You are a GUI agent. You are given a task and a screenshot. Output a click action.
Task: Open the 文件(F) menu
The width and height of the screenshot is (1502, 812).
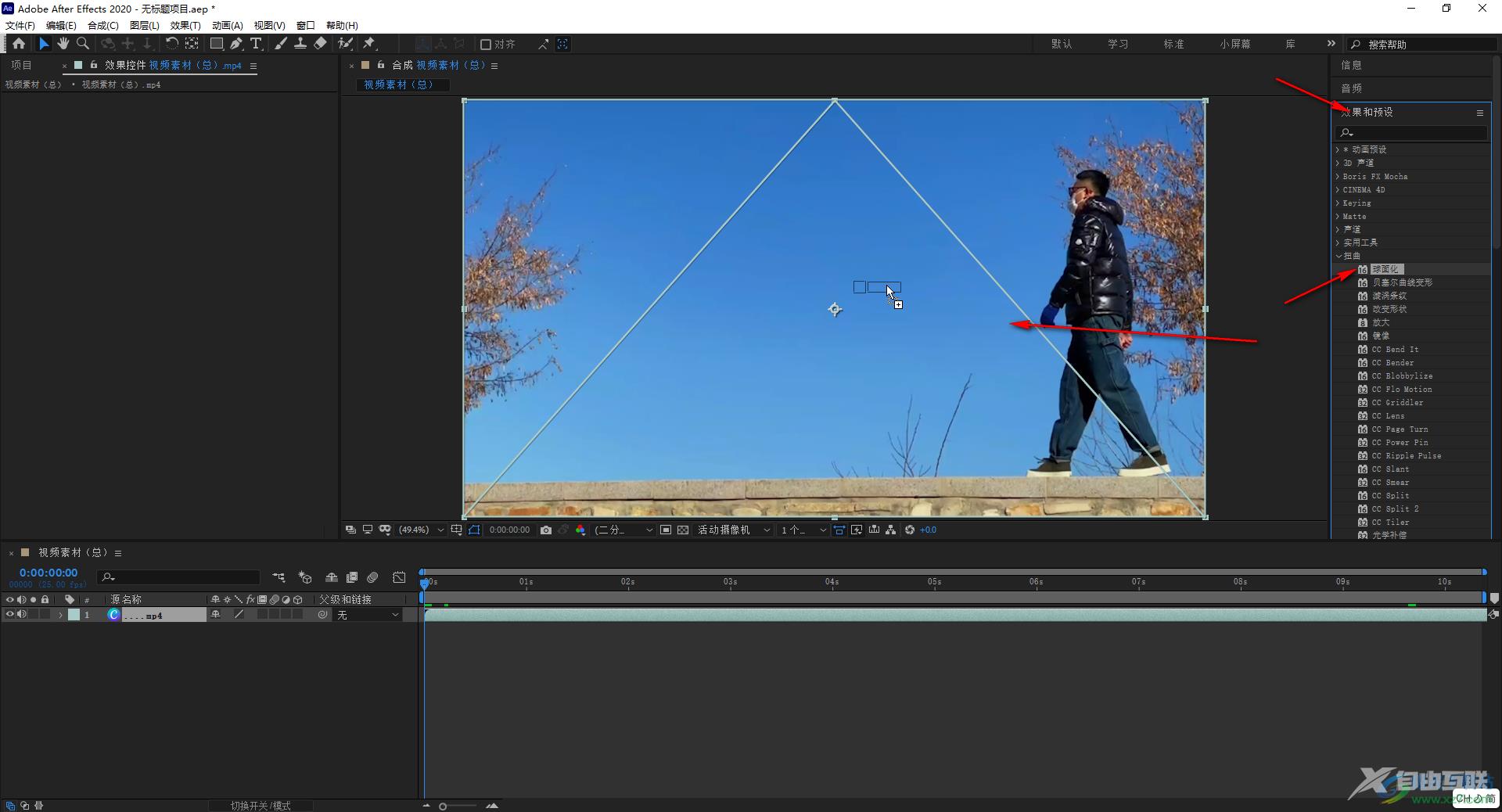coord(20,25)
